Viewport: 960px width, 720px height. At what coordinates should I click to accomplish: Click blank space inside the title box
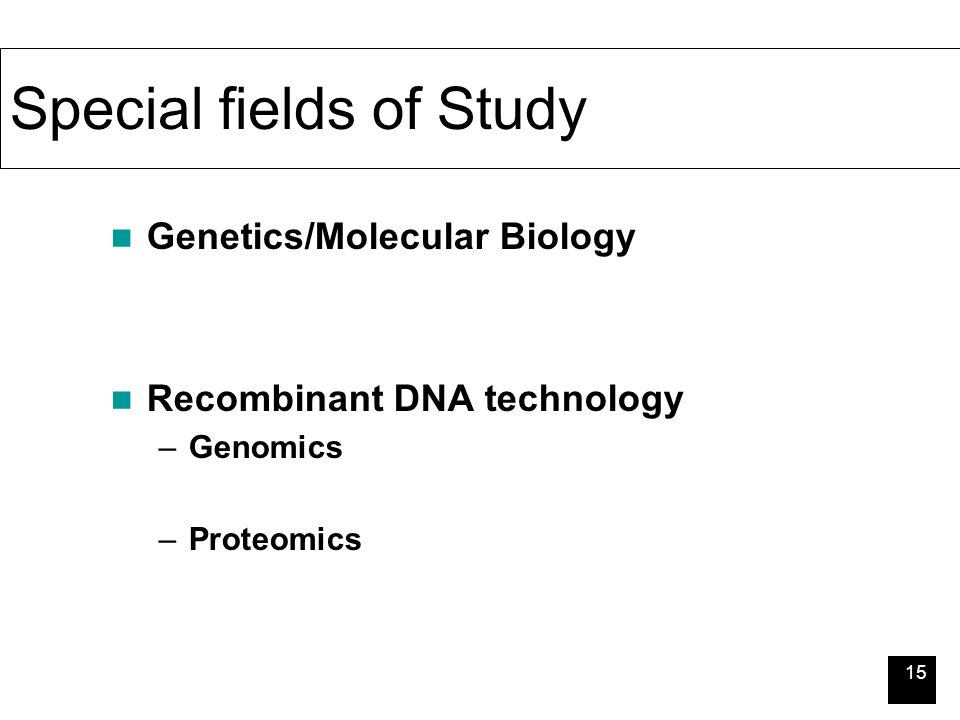[765, 108]
